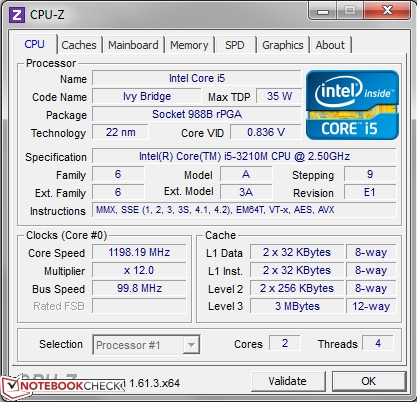
Task: Click the Specification field i5-3210M CPU
Action: 244,156
